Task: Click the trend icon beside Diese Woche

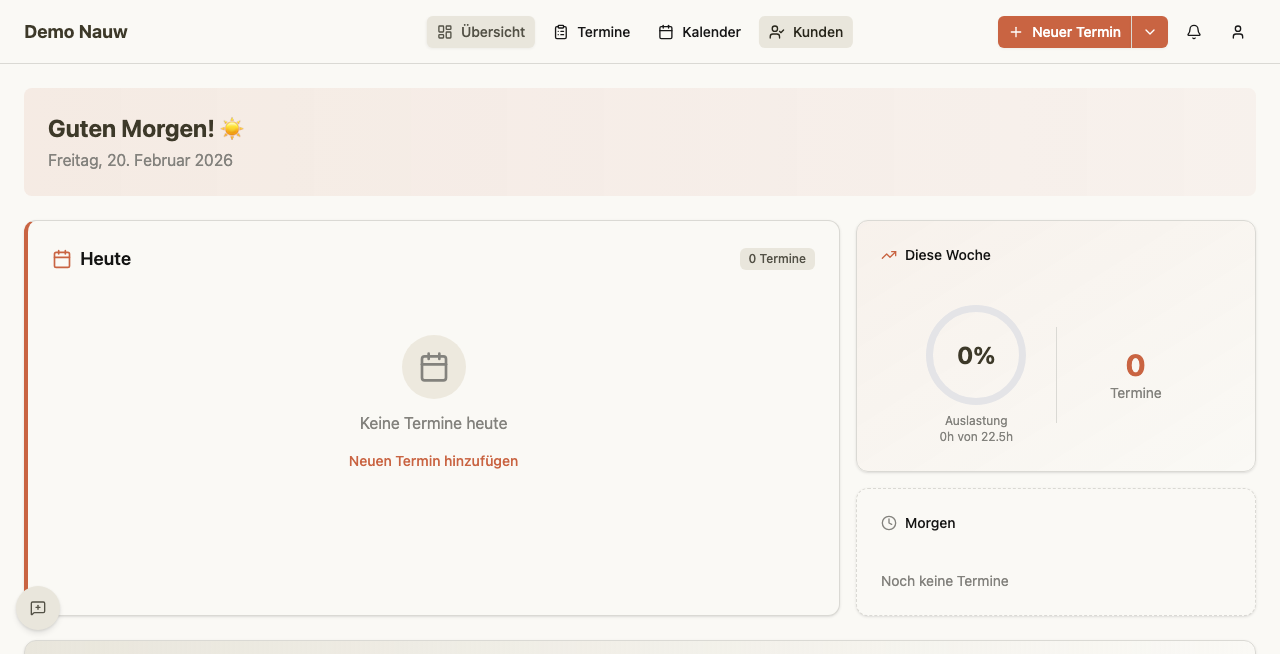Action: point(889,255)
